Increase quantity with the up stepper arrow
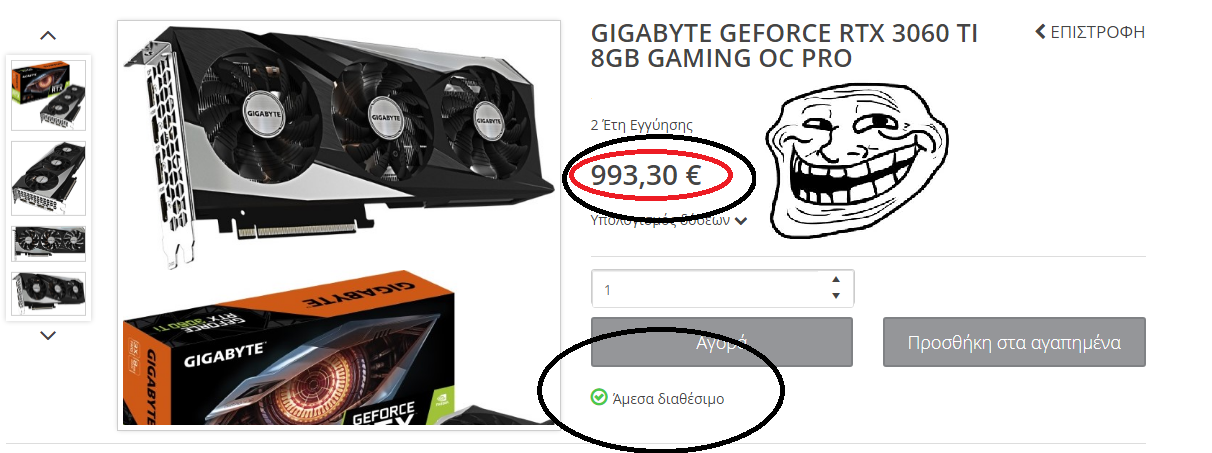This screenshot has height=453, width=1212. (x=836, y=278)
